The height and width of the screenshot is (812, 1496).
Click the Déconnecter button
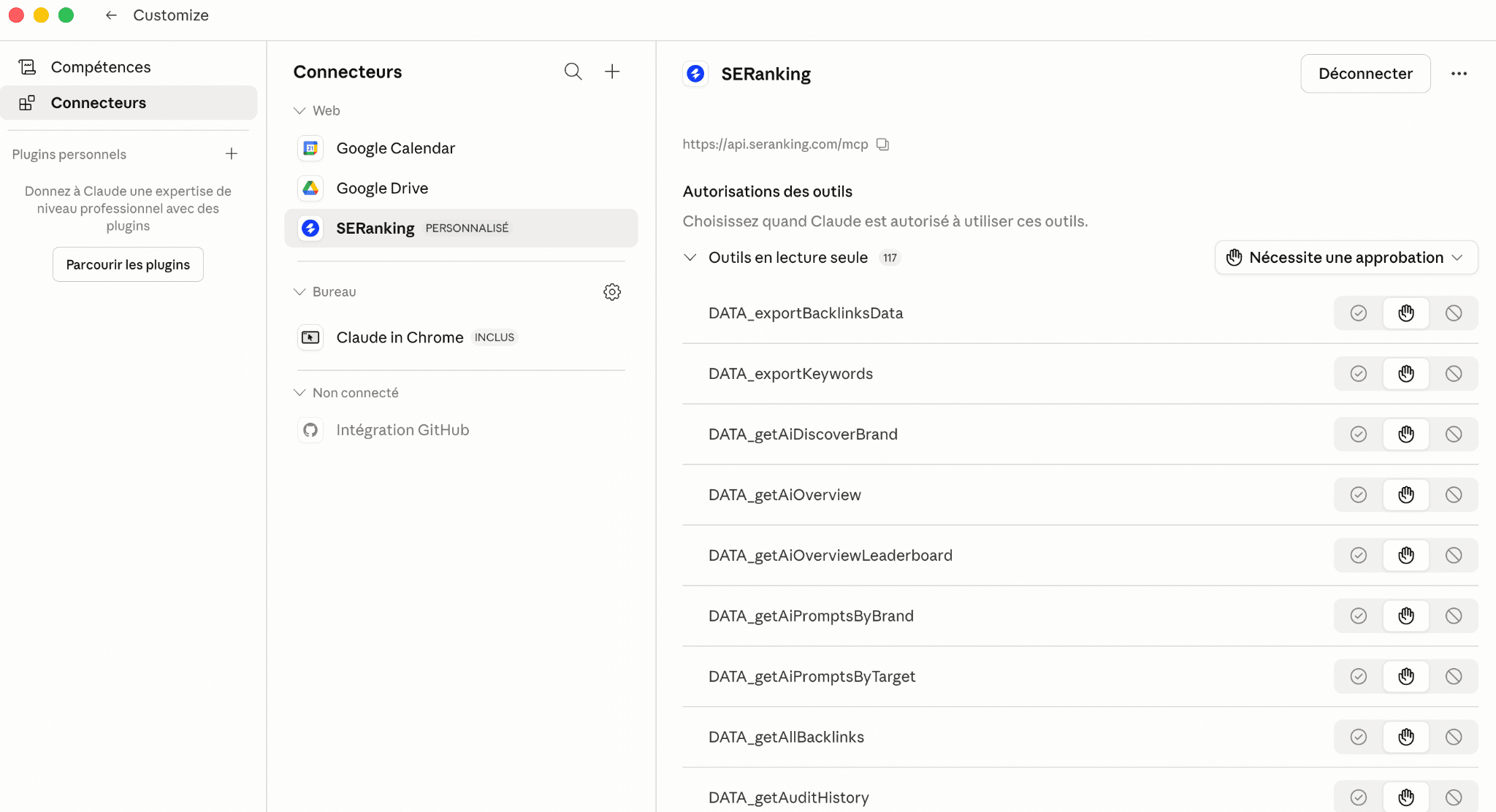click(x=1365, y=74)
